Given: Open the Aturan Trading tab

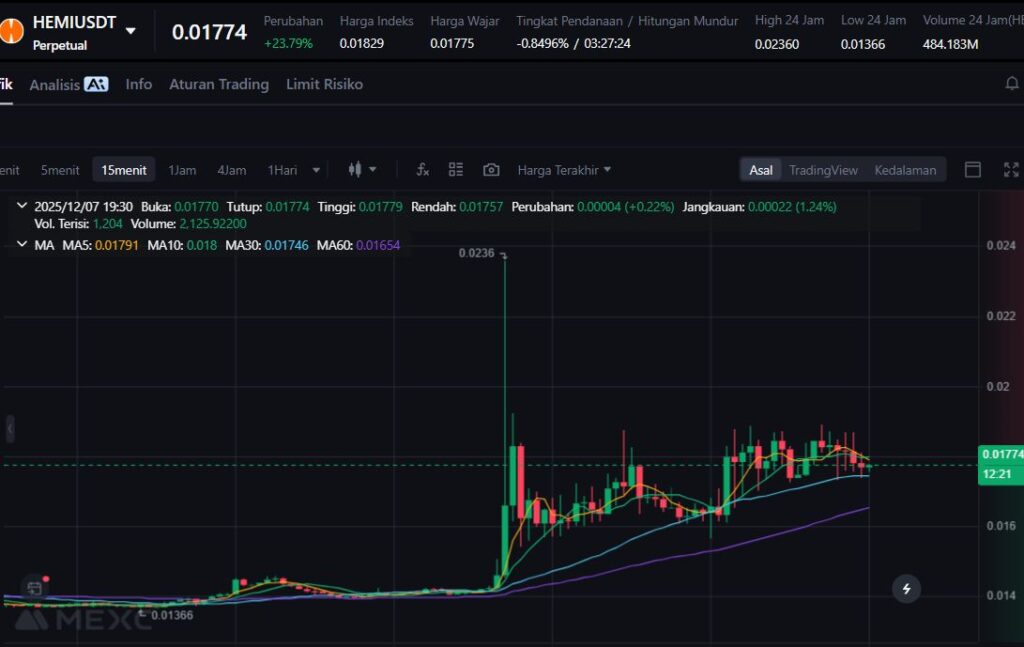Looking at the screenshot, I should (x=218, y=84).
